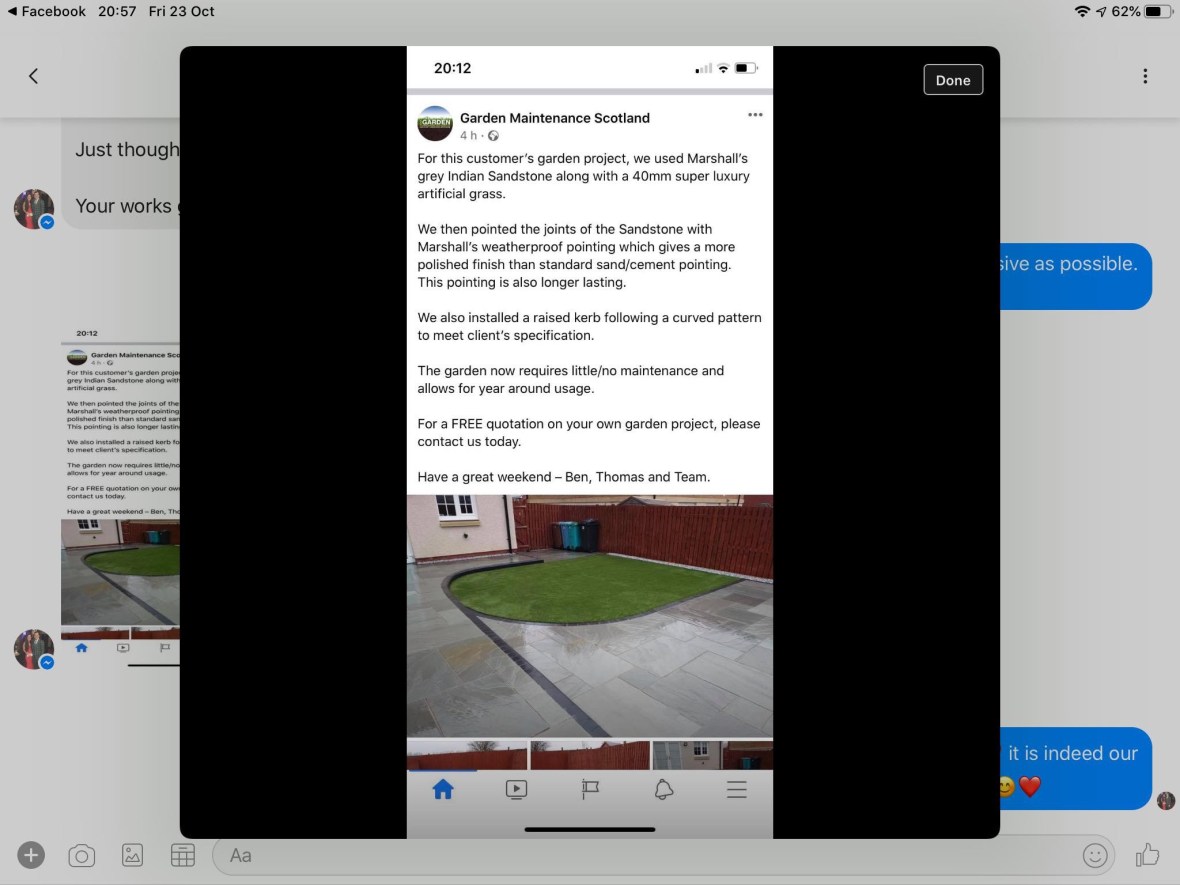Open the three-dot conversation options menu
Viewport: 1180px width, 885px height.
pyautogui.click(x=1144, y=76)
